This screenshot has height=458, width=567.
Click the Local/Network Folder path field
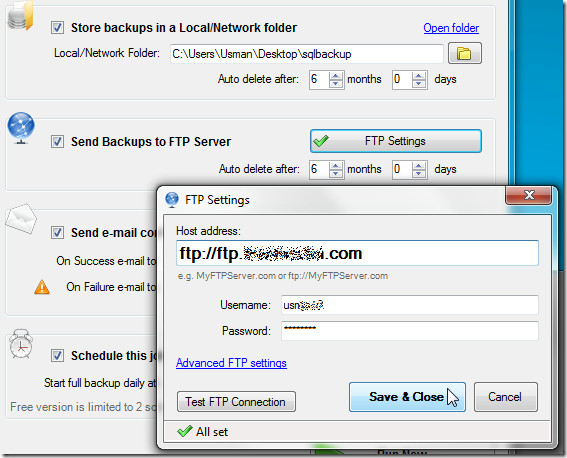(307, 54)
